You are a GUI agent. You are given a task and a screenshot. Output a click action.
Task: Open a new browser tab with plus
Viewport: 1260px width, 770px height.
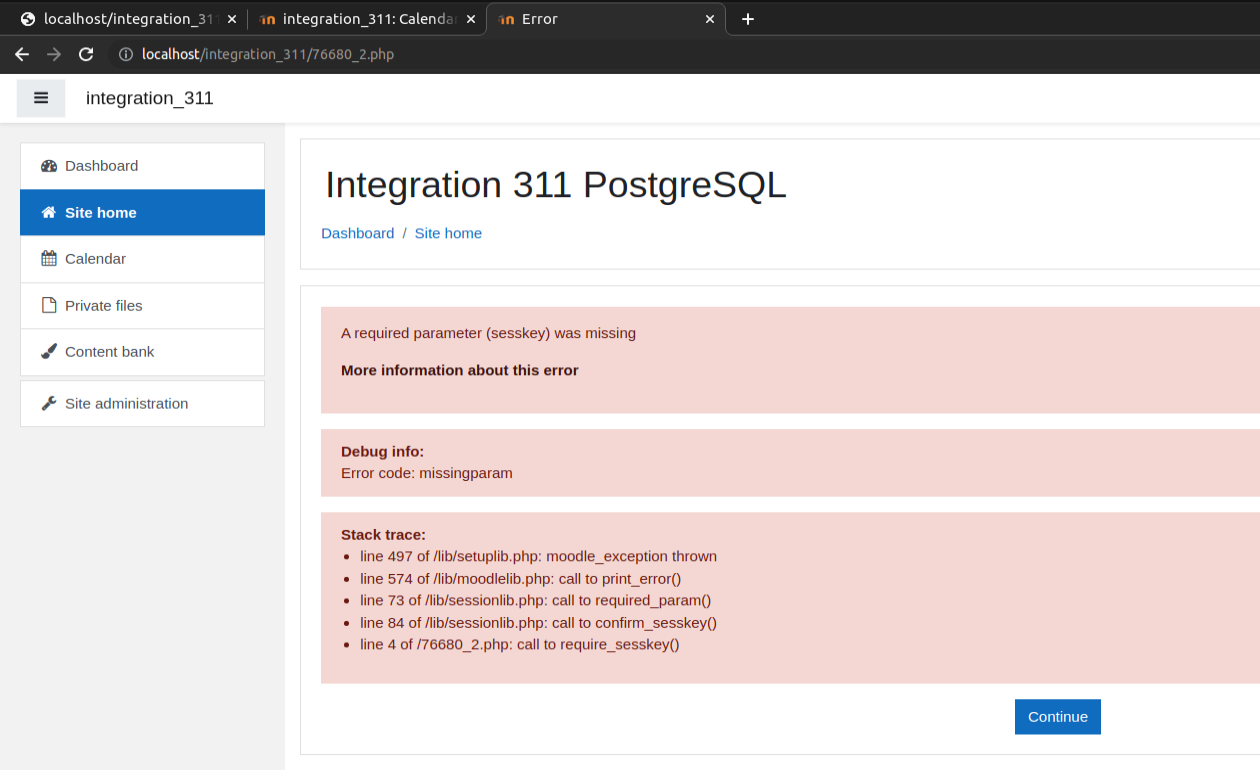tap(748, 19)
